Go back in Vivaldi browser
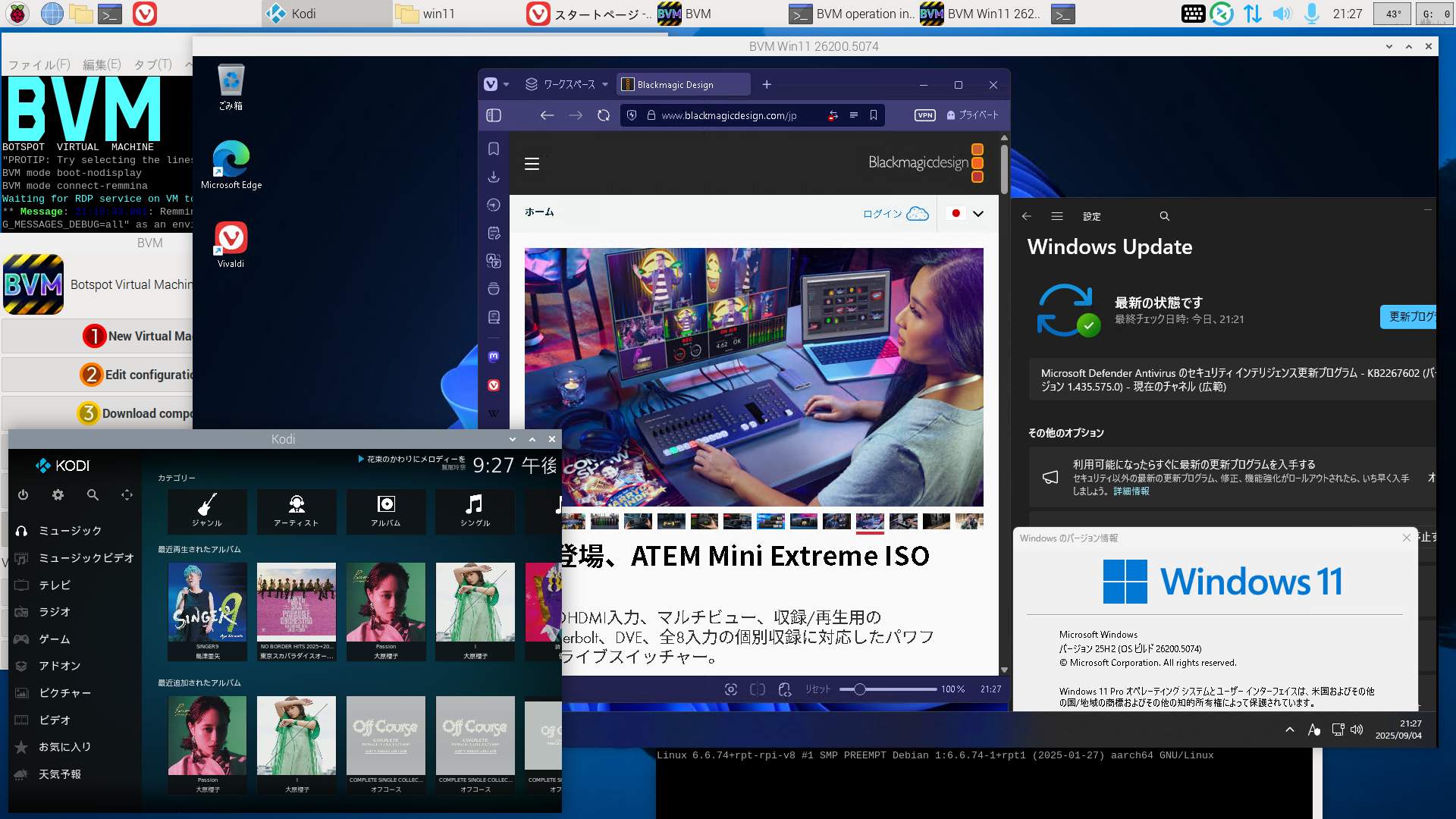The width and height of the screenshot is (1456, 819). 547,115
